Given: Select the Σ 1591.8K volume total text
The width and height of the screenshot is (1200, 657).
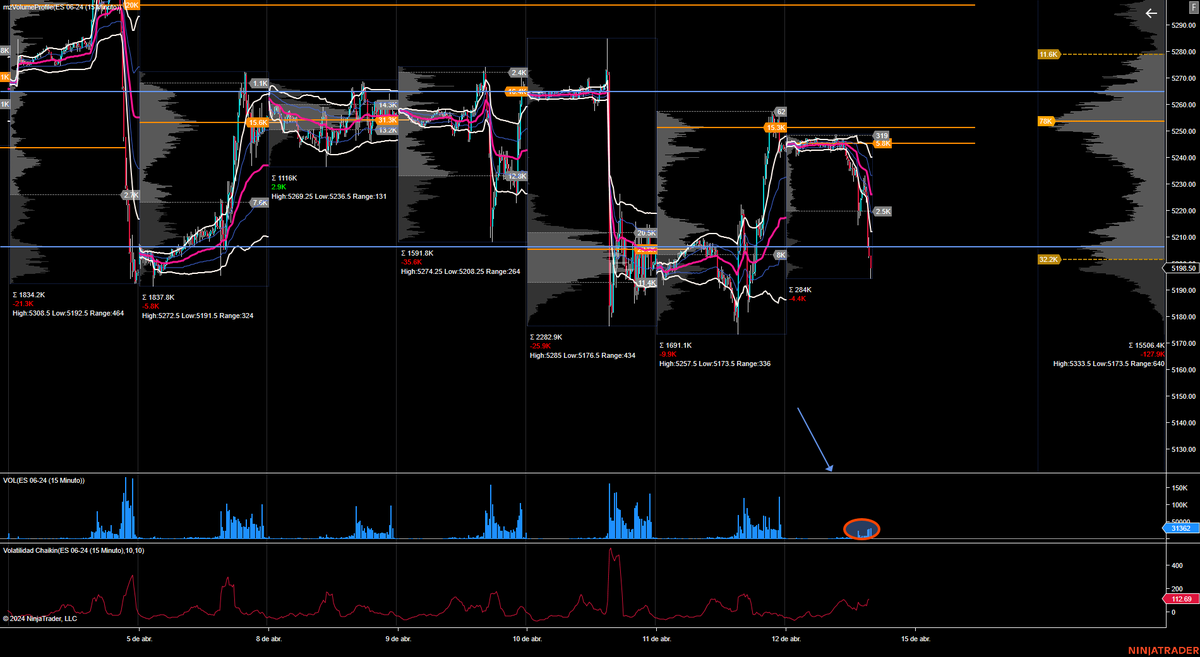Looking at the screenshot, I should [418, 253].
